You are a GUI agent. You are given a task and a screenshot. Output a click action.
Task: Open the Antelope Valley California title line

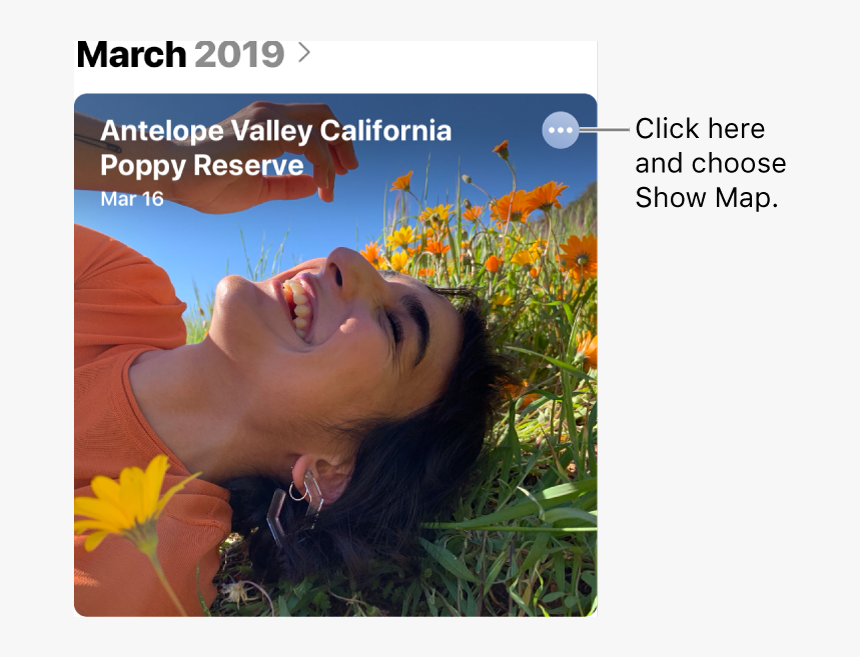[x=276, y=131]
